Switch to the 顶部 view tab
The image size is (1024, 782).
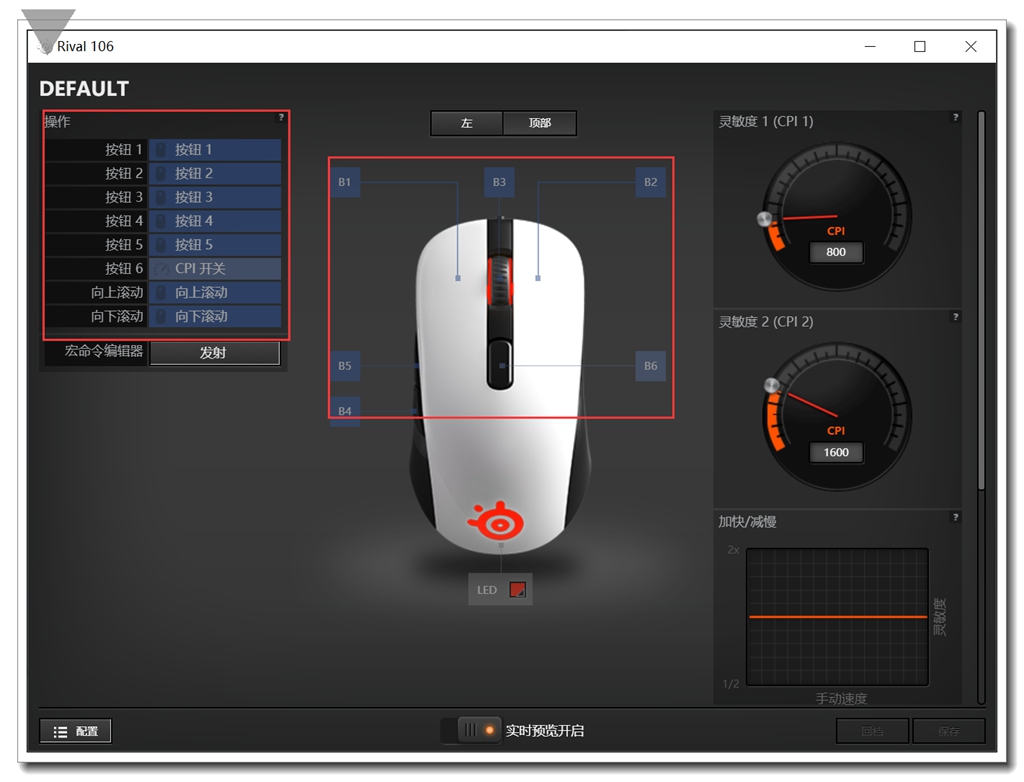540,123
